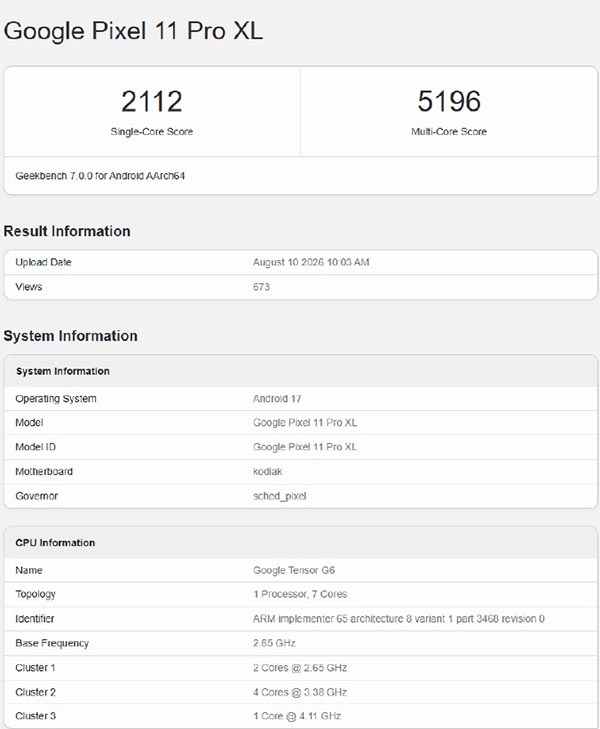The height and width of the screenshot is (729, 600).
Task: Select the 4 Cores @ 3.38 GHz value
Action: point(300,692)
